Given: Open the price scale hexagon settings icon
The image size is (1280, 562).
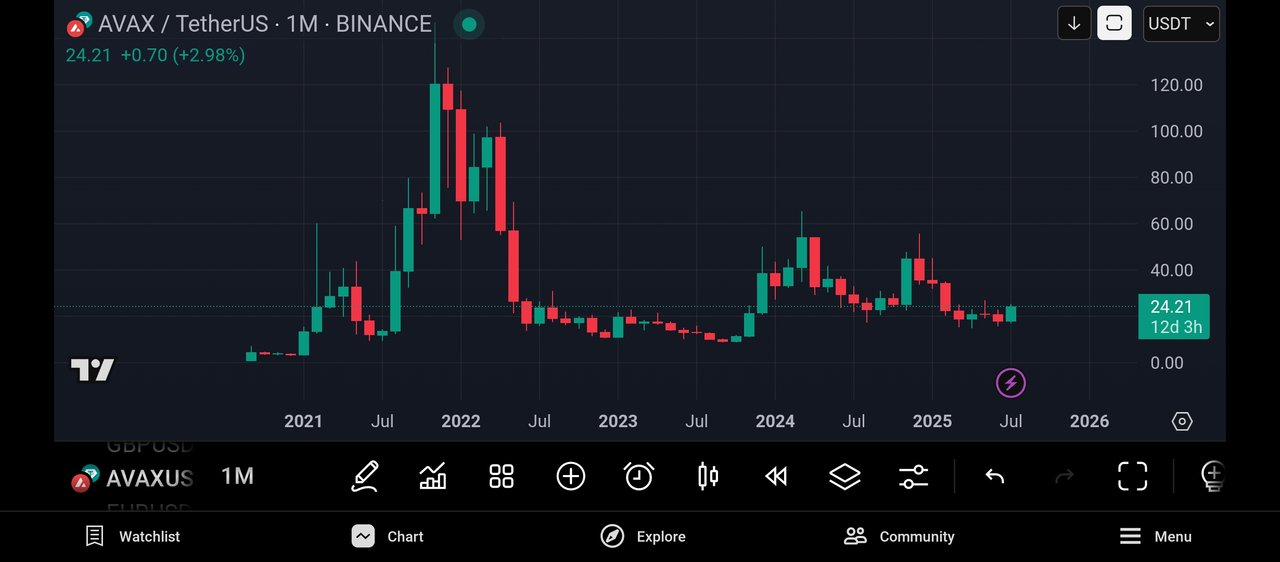Looking at the screenshot, I should 1182,421.
